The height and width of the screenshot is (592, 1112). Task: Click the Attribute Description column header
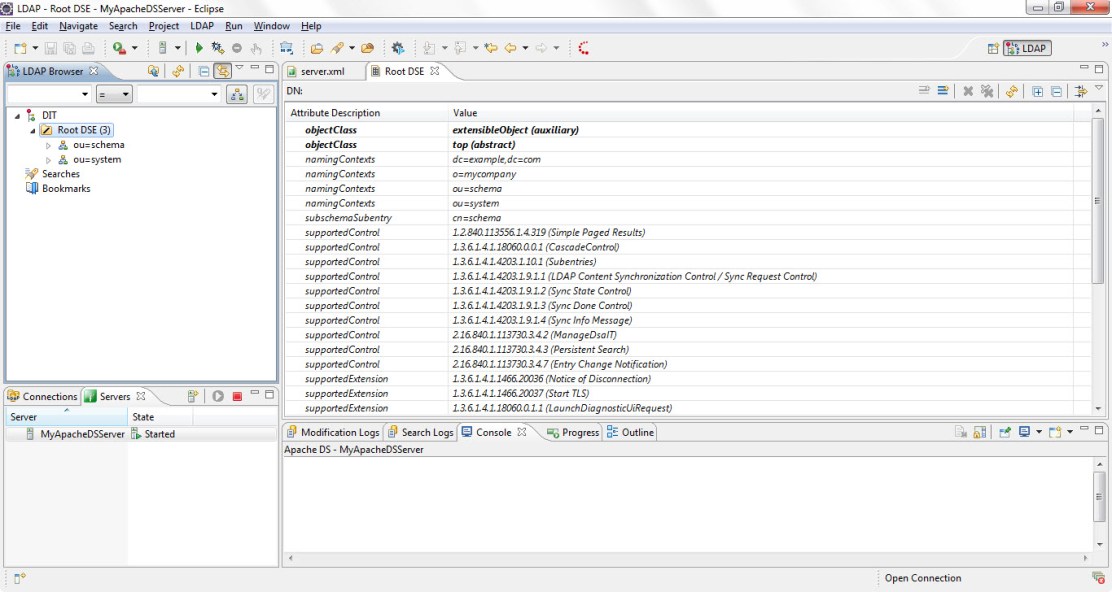tap(335, 113)
